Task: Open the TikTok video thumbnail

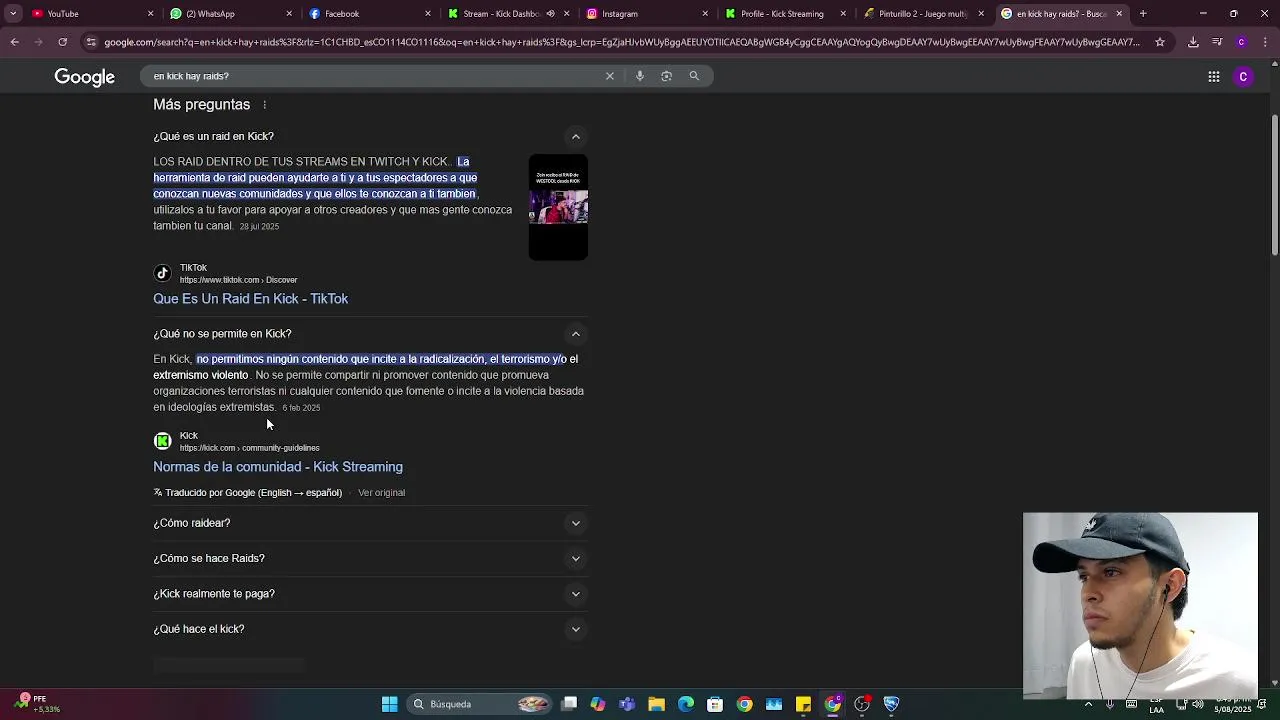Action: click(558, 207)
